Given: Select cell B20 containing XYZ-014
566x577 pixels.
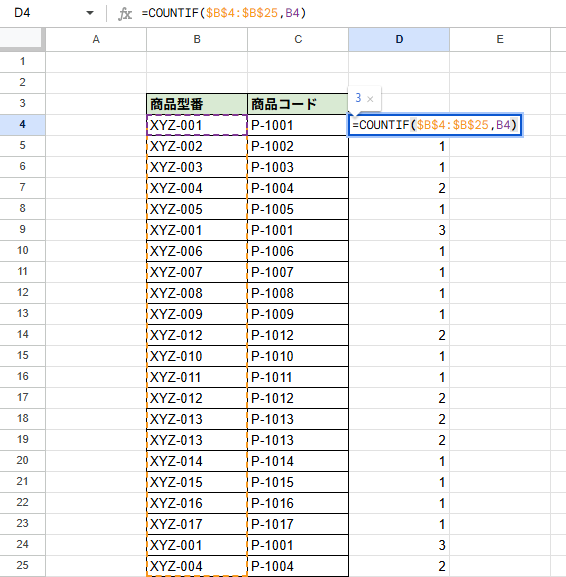Looking at the screenshot, I should click(197, 461).
